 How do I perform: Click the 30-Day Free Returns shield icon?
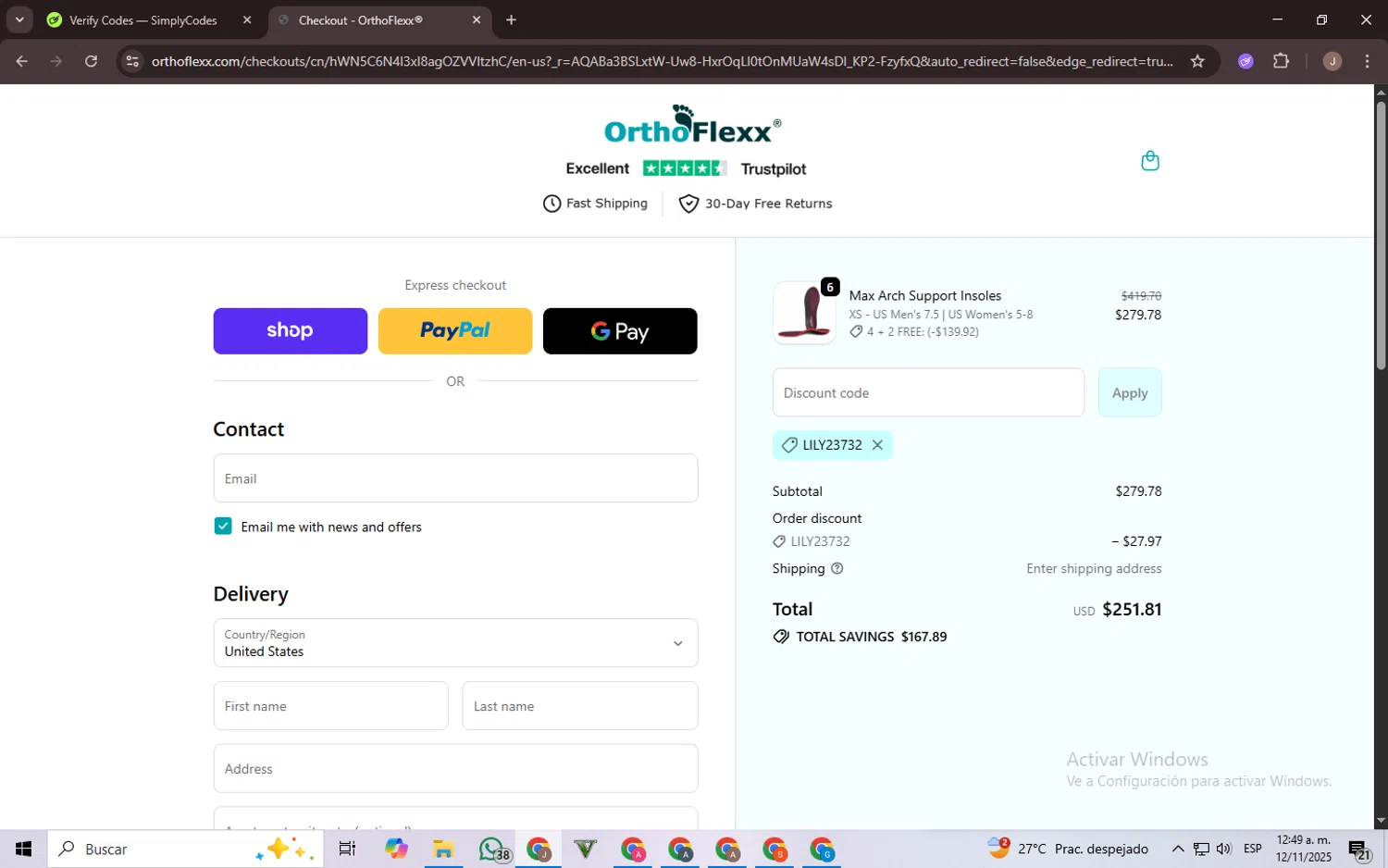tap(688, 204)
